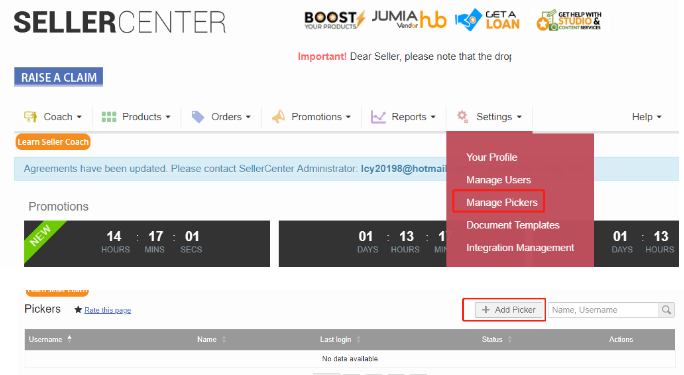Click the Promotions section heading
Viewport: 684px width, 375px height.
pyautogui.click(x=58, y=206)
